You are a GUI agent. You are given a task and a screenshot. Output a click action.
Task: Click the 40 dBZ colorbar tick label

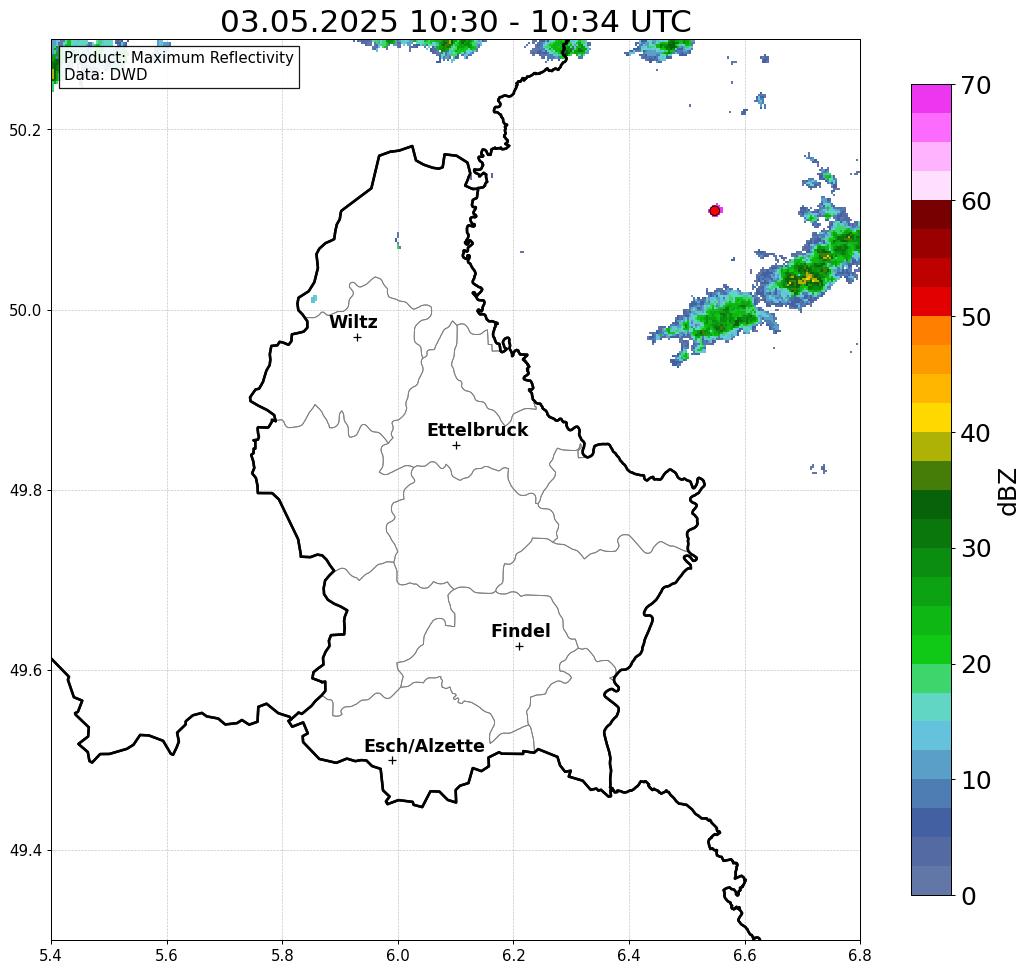975,433
